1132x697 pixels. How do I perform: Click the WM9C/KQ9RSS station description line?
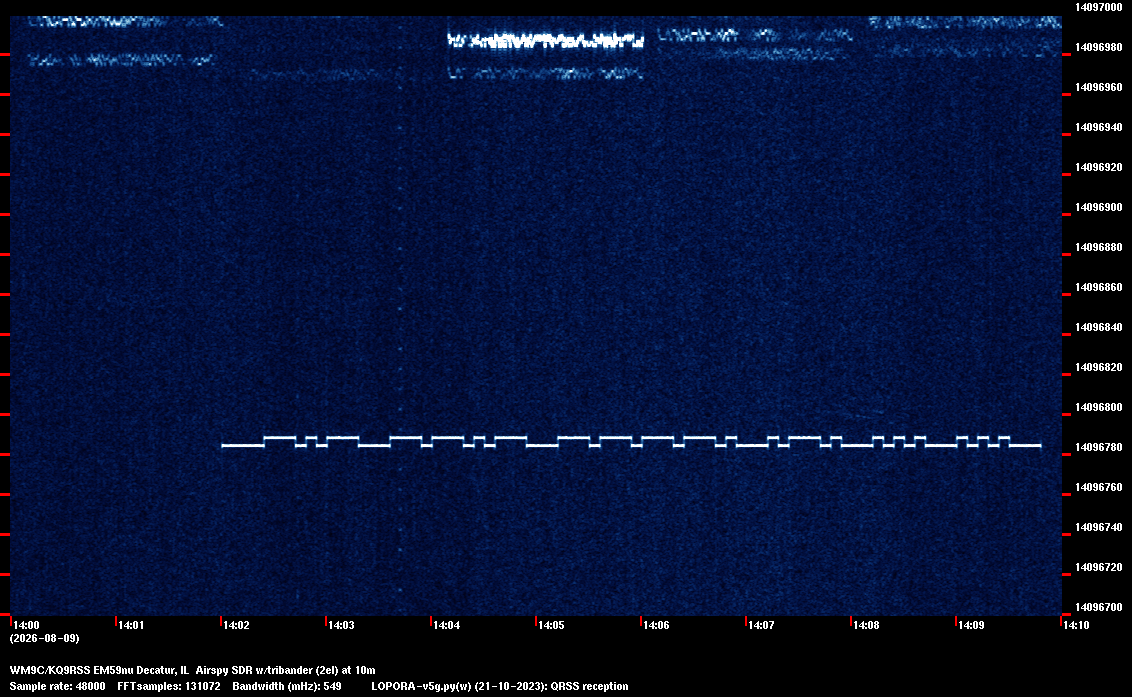pyautogui.click(x=193, y=670)
